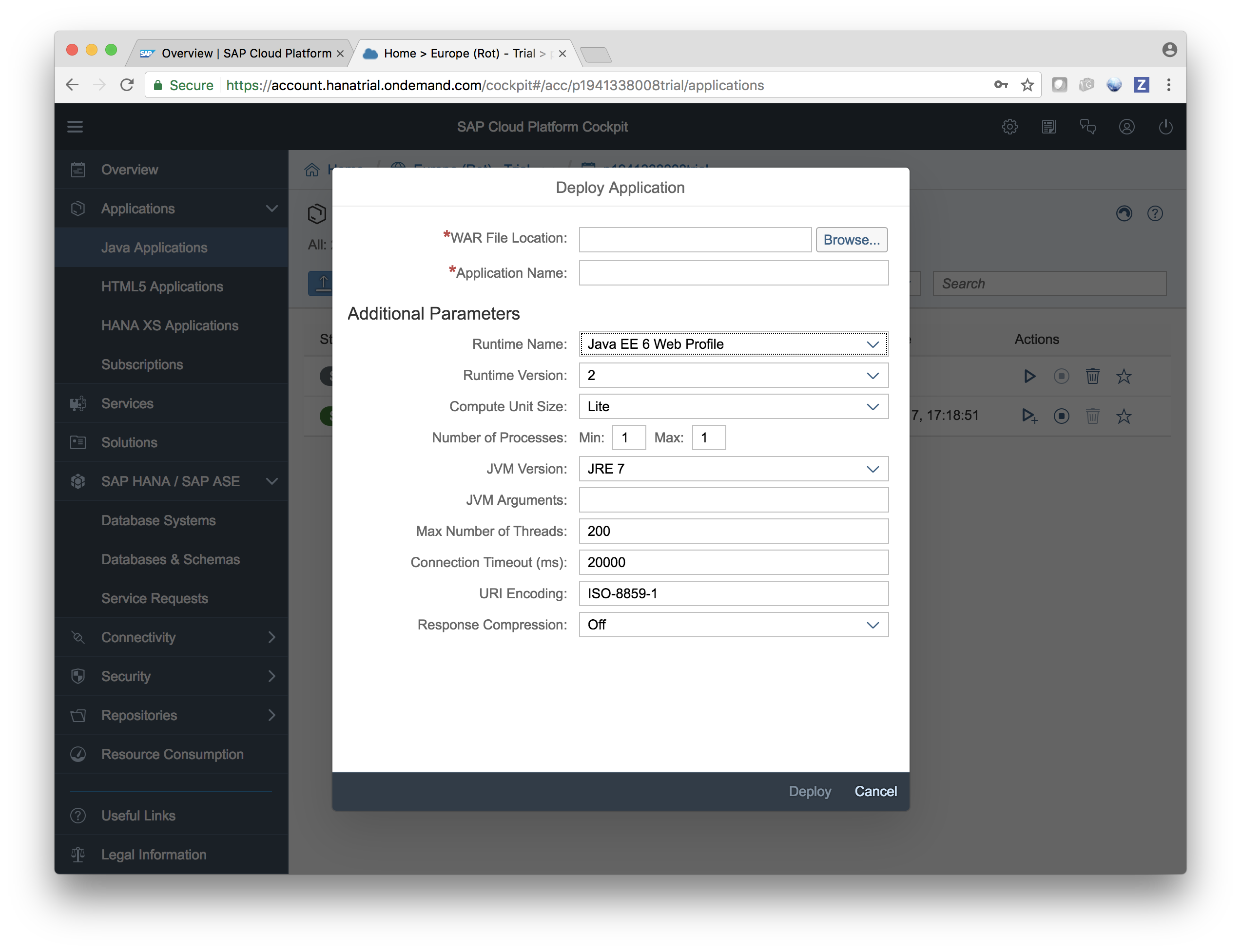Click the Browse WAR file button
The width and height of the screenshot is (1241, 952).
[x=849, y=239]
